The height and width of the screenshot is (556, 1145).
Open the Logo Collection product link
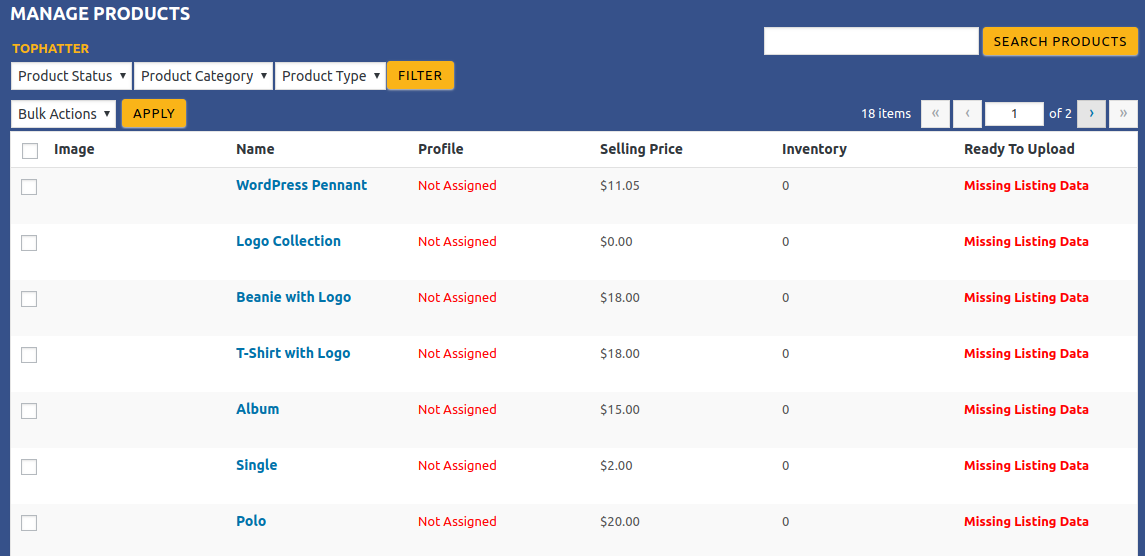(288, 241)
